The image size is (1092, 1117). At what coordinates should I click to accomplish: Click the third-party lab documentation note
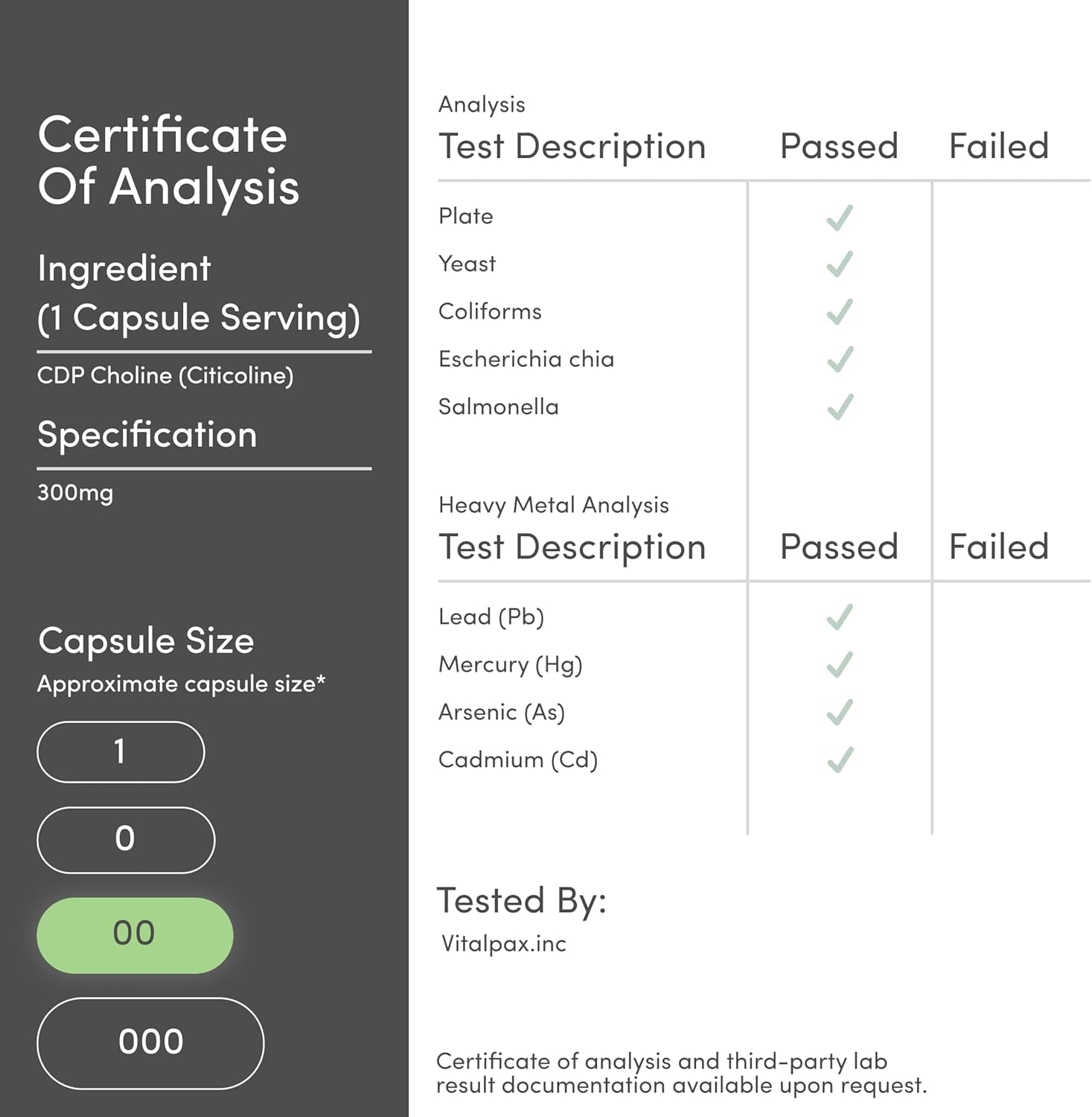[x=682, y=1073]
